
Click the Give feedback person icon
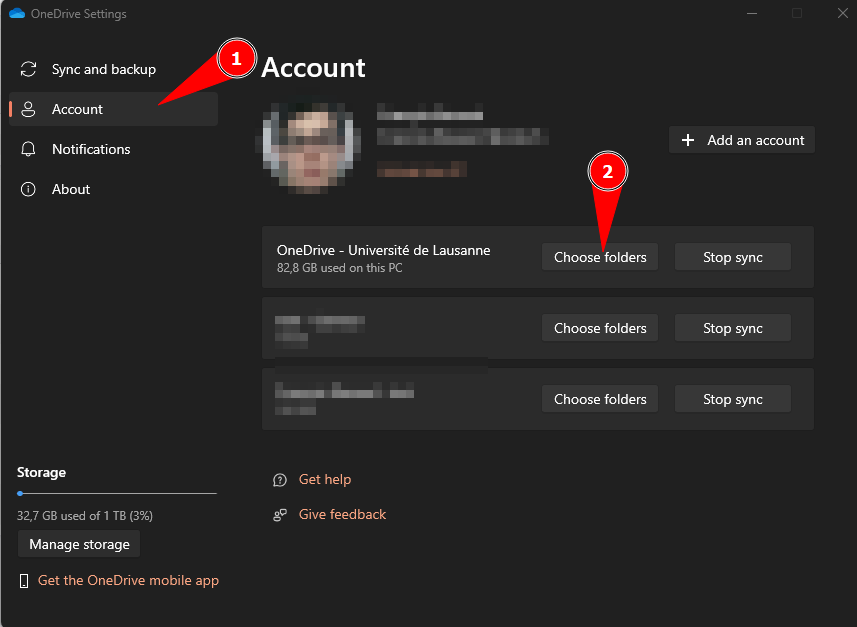coord(280,515)
